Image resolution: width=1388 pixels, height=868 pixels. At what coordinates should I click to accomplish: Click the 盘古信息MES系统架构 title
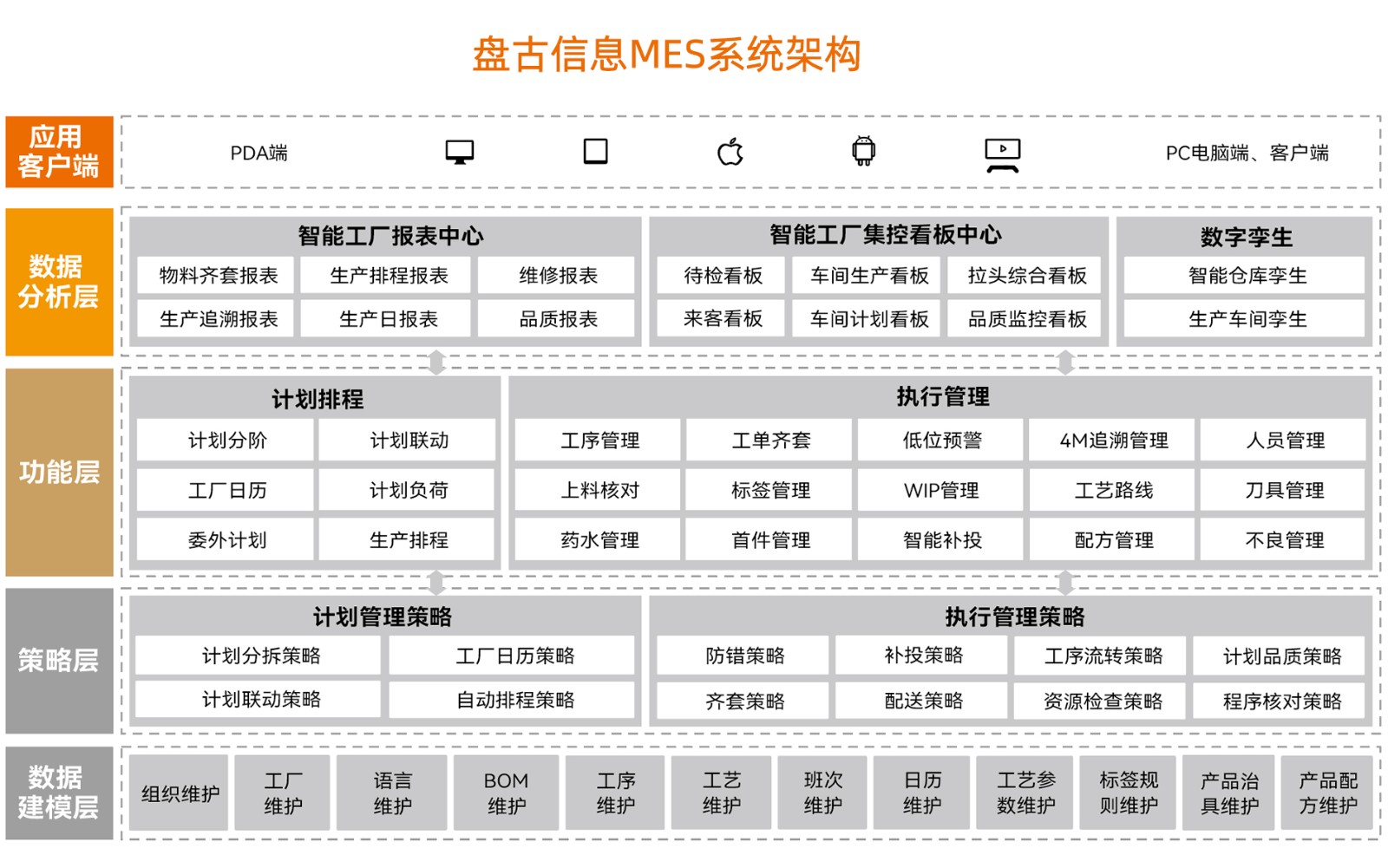666,54
